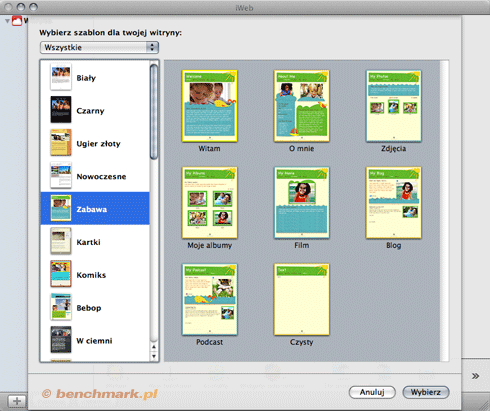Click the Kartki theme icon
Viewport: 490px width, 411px height.
[61, 241]
